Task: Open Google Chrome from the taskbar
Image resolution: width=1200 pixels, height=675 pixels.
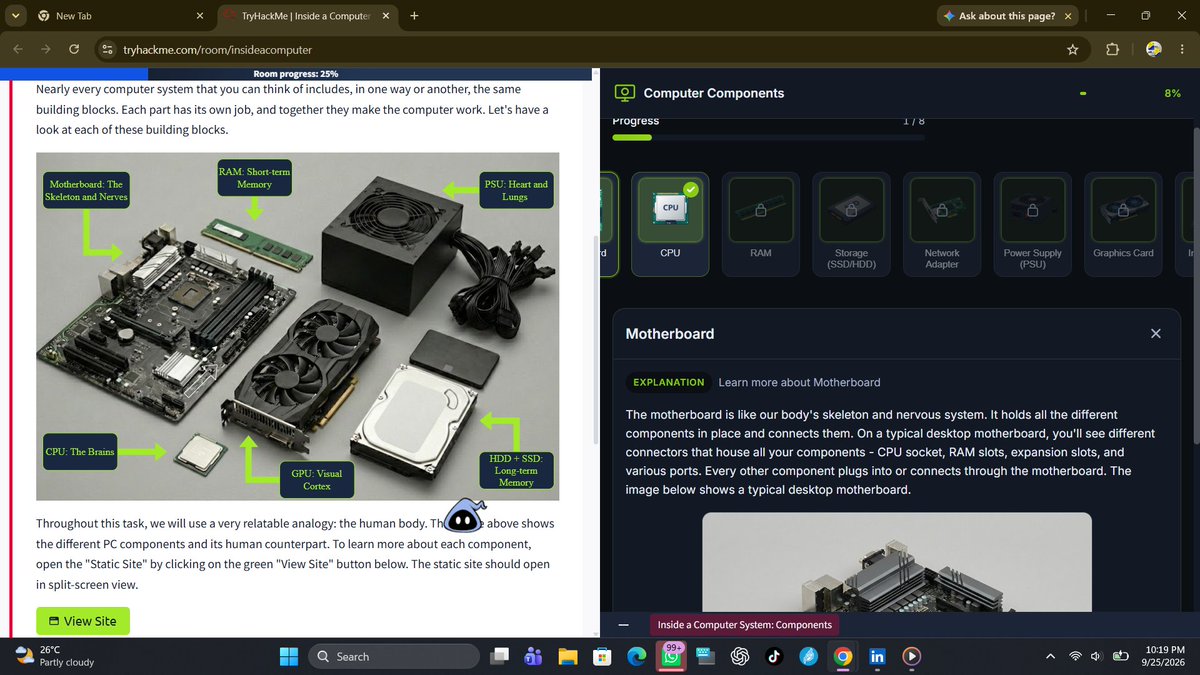Action: click(x=843, y=656)
